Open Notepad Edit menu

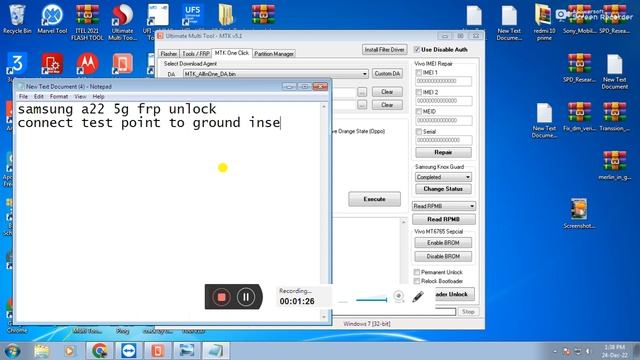click(x=39, y=96)
